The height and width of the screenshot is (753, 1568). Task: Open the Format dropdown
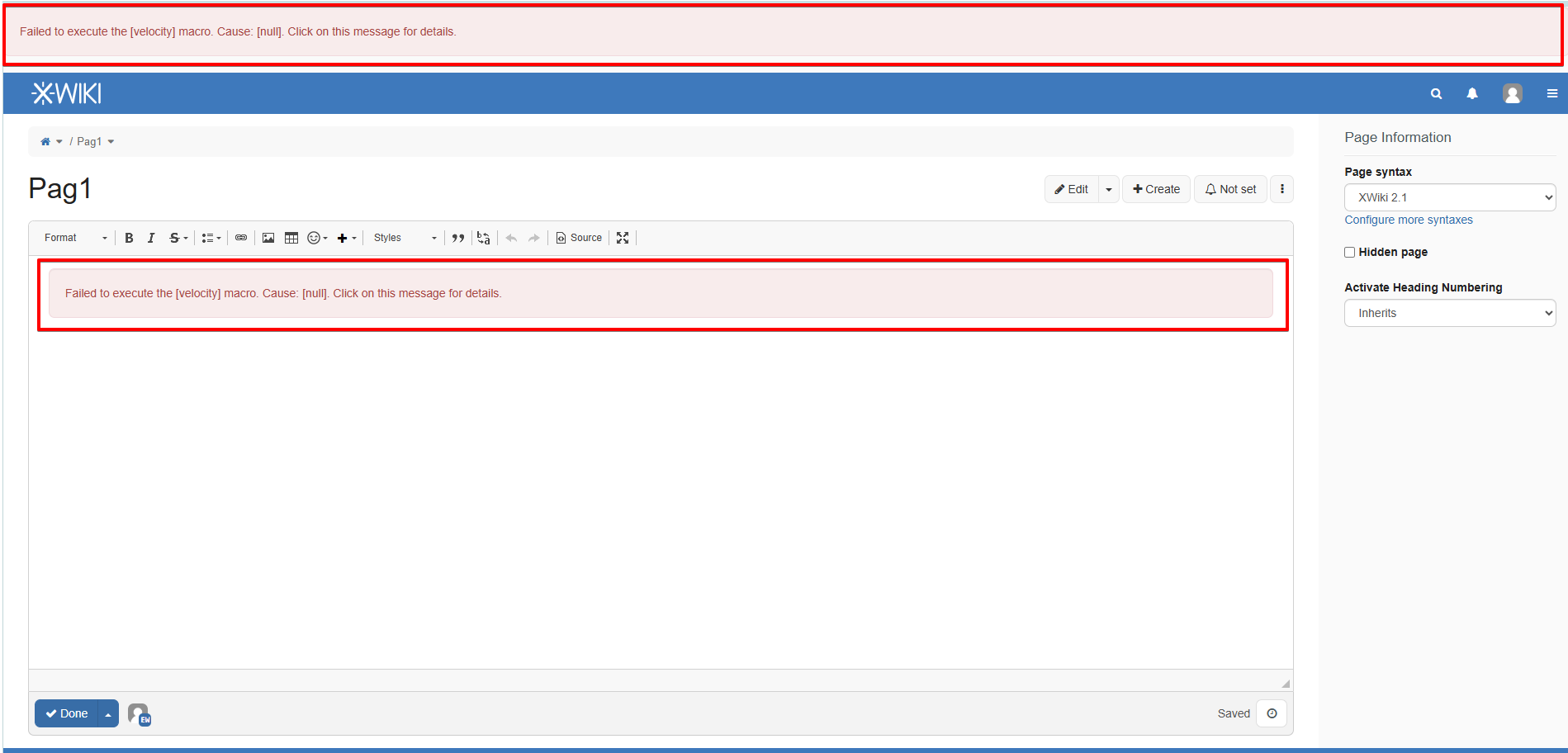coord(75,238)
